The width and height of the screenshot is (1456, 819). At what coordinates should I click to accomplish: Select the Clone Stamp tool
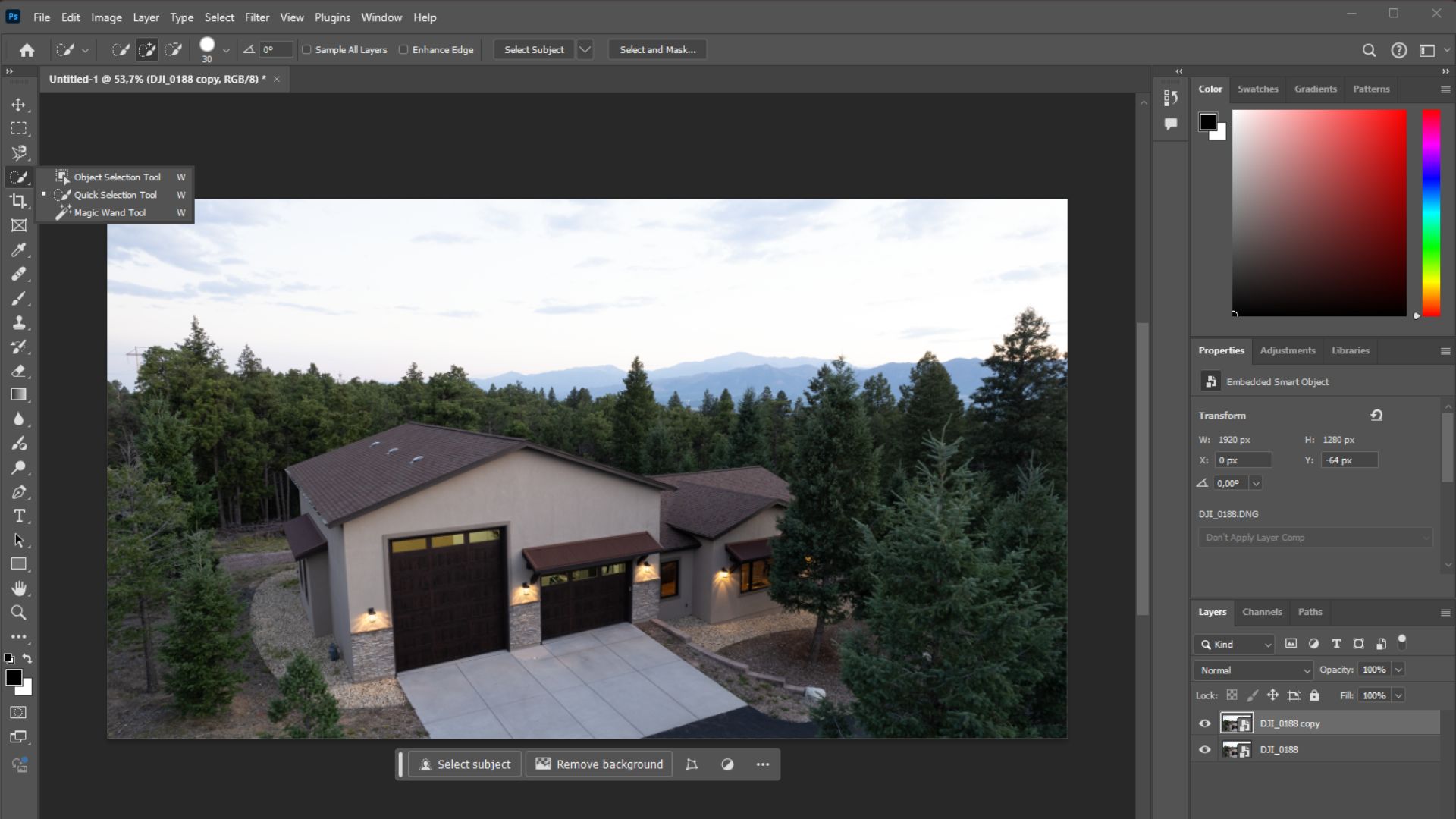point(19,322)
